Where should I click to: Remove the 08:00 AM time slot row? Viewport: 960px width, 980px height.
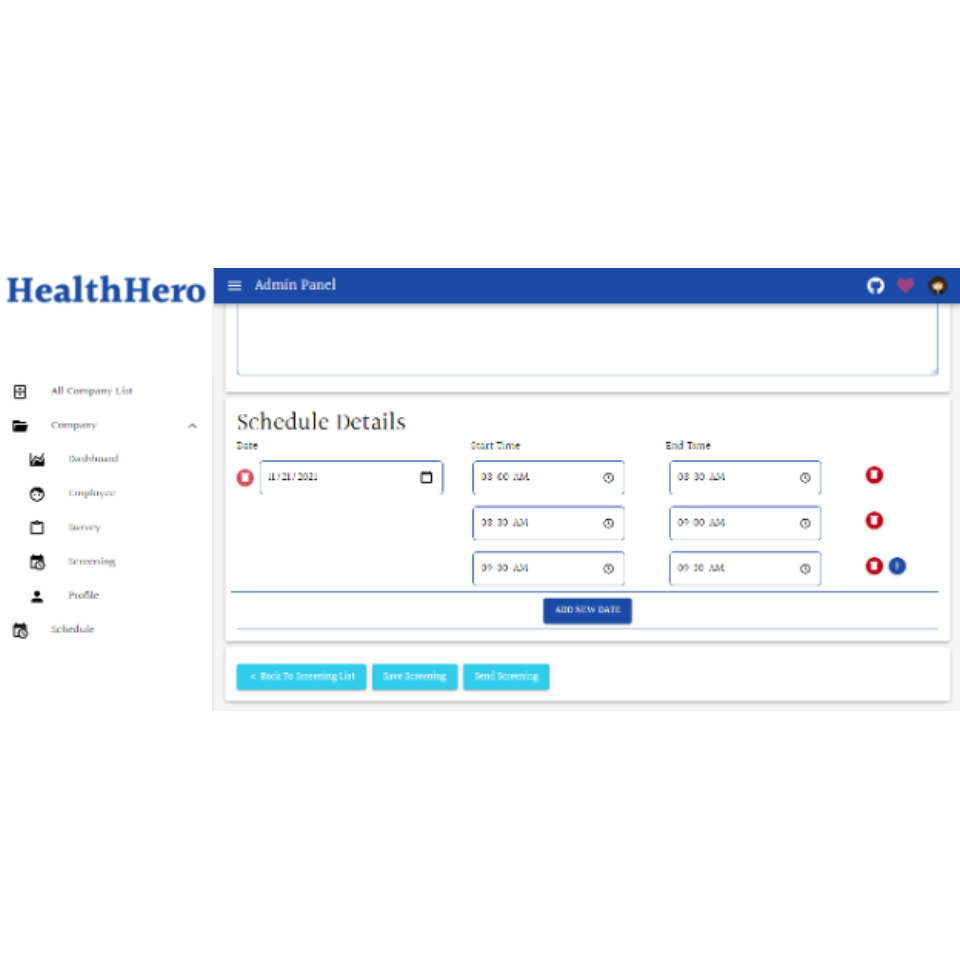click(874, 475)
